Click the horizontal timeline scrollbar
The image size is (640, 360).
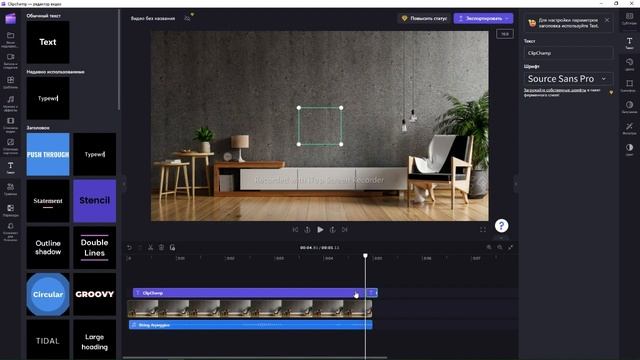point(255,358)
